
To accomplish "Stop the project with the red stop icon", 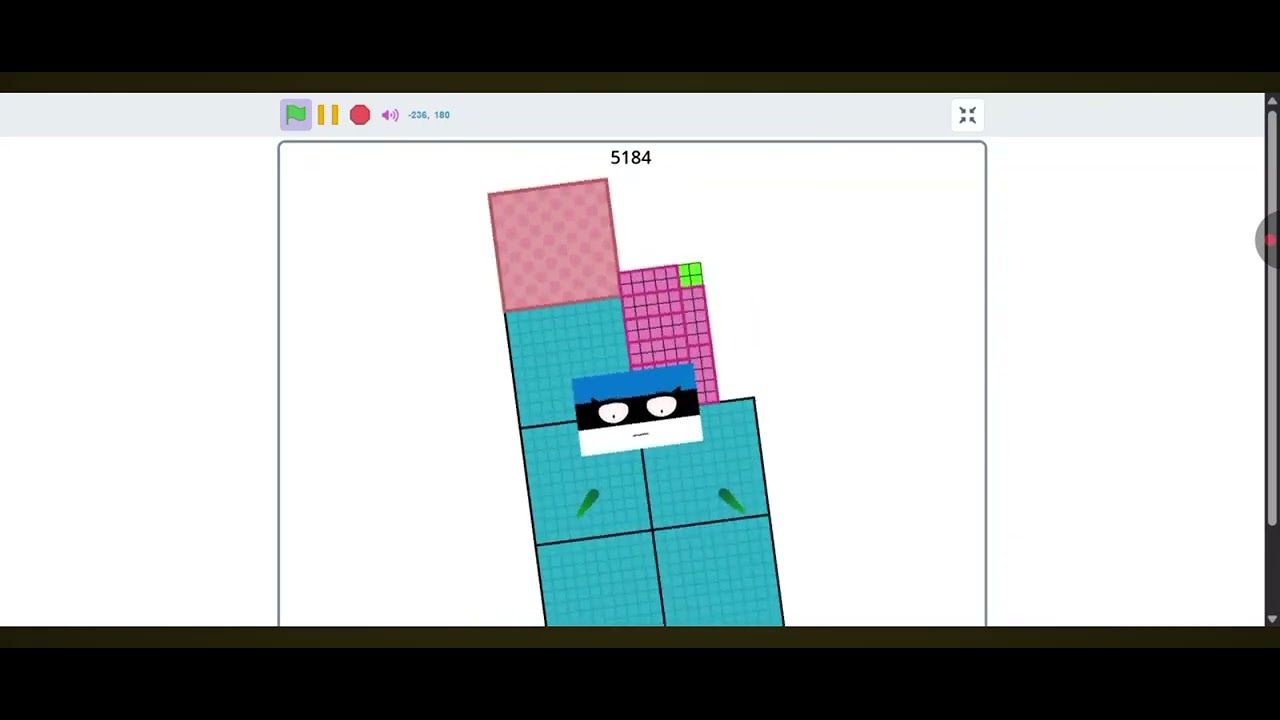I will (x=360, y=115).
